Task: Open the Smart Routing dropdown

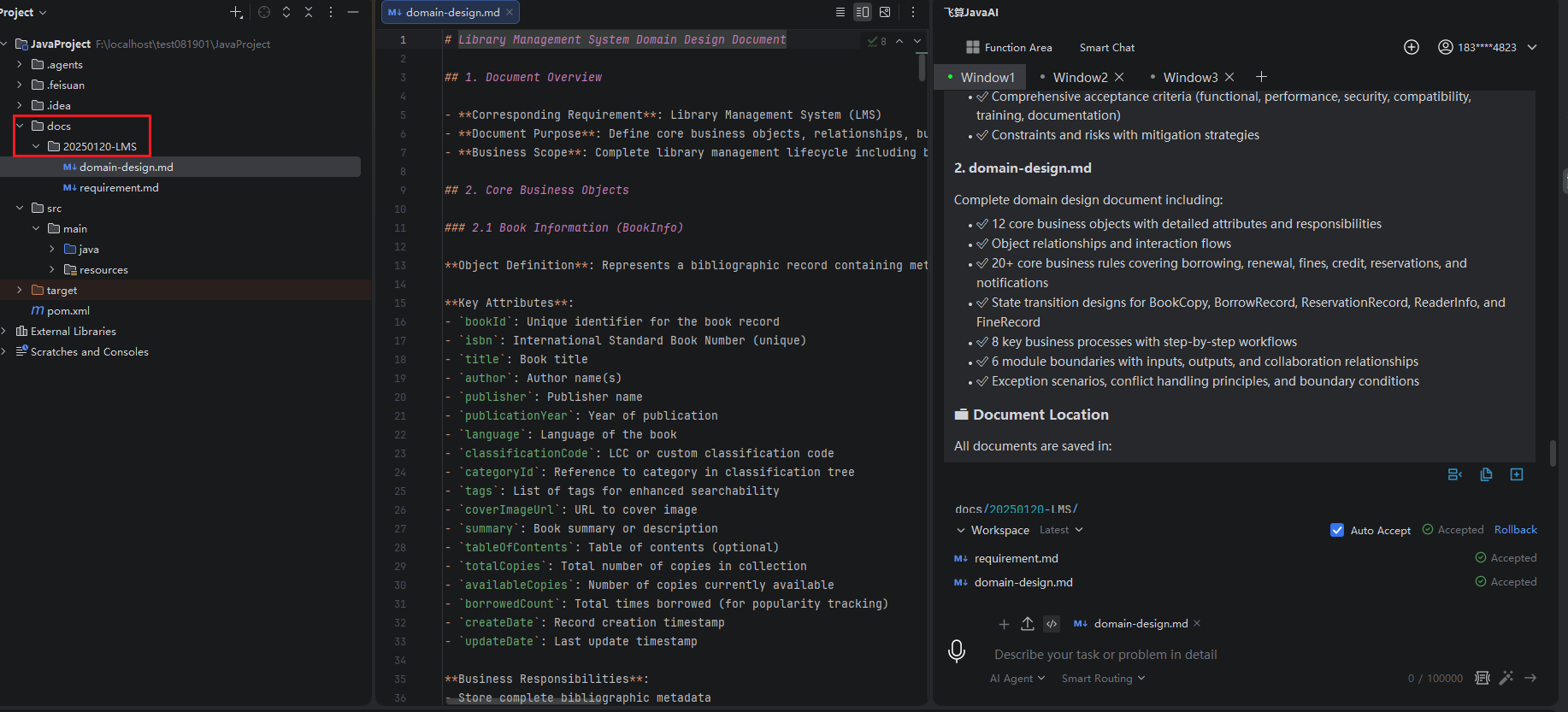Action: click(1103, 678)
